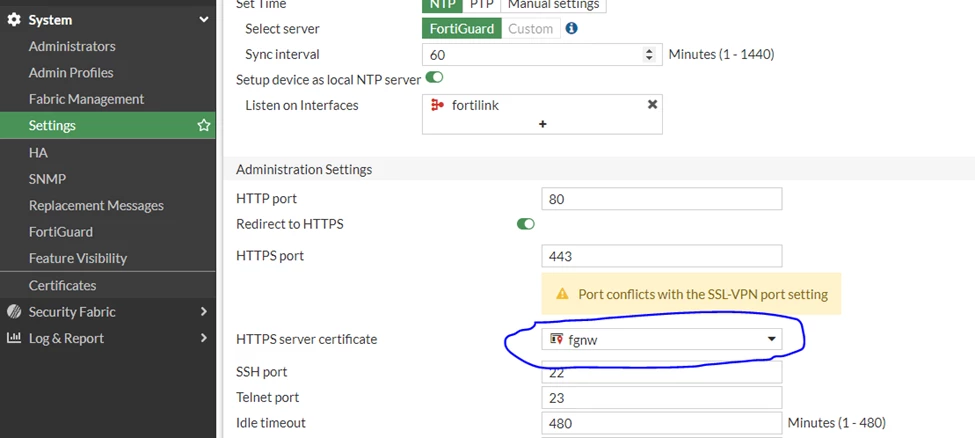This screenshot has height=438, width=975.
Task: Select the Settings sidebar item
Action: (x=108, y=125)
